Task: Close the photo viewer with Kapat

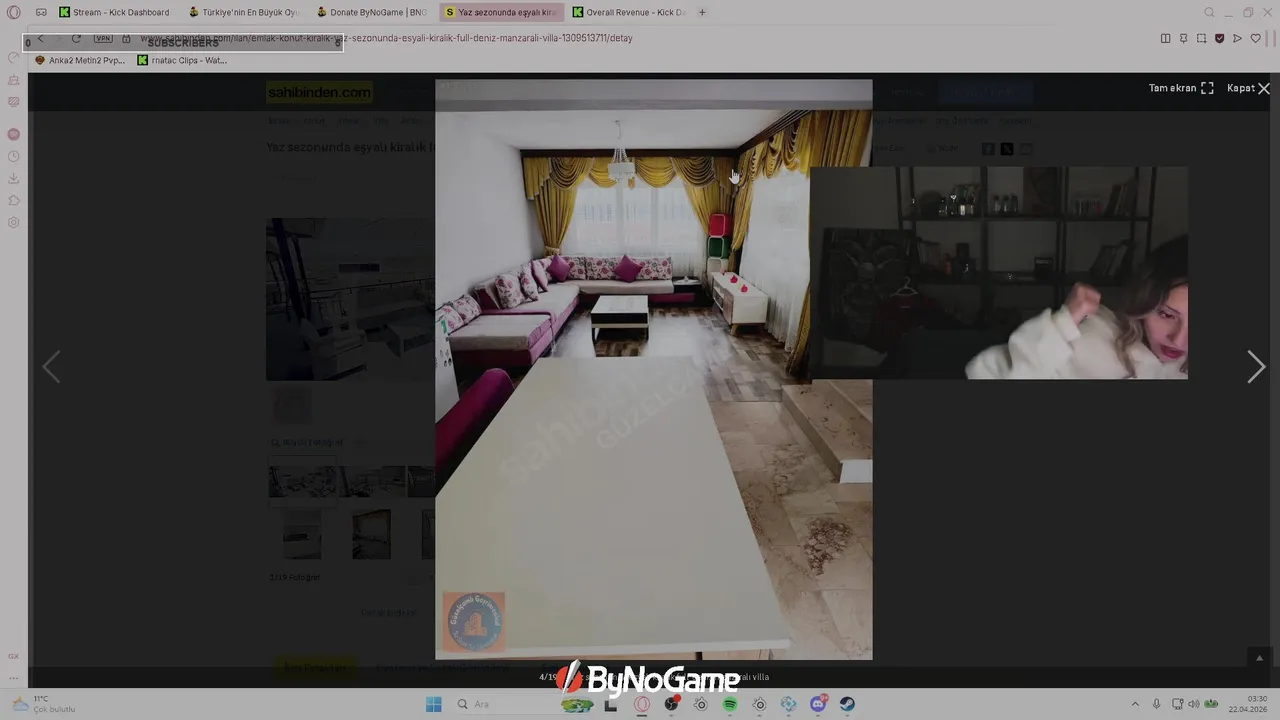Action: click(1248, 88)
